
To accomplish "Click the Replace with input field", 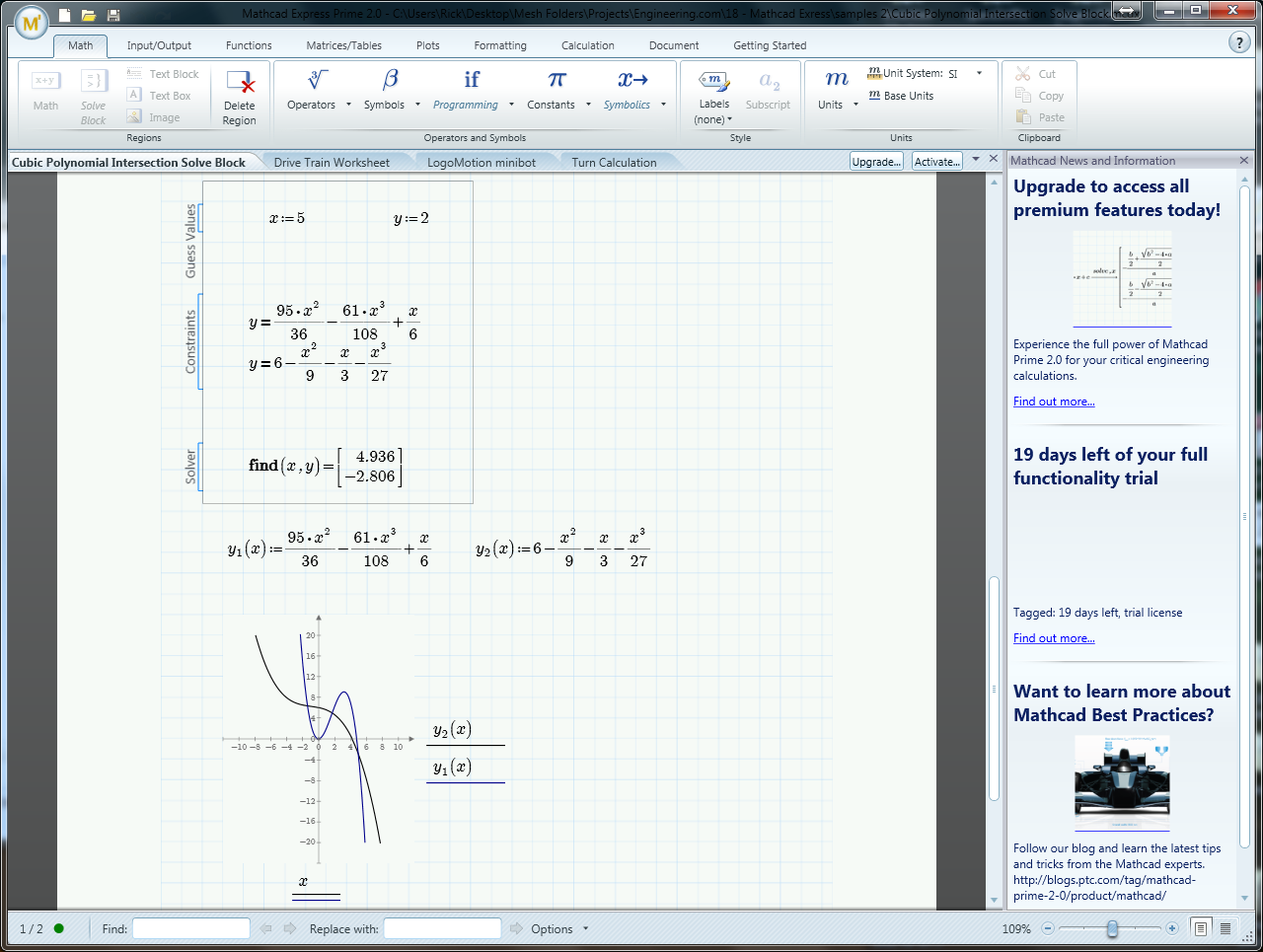I will (x=442, y=928).
